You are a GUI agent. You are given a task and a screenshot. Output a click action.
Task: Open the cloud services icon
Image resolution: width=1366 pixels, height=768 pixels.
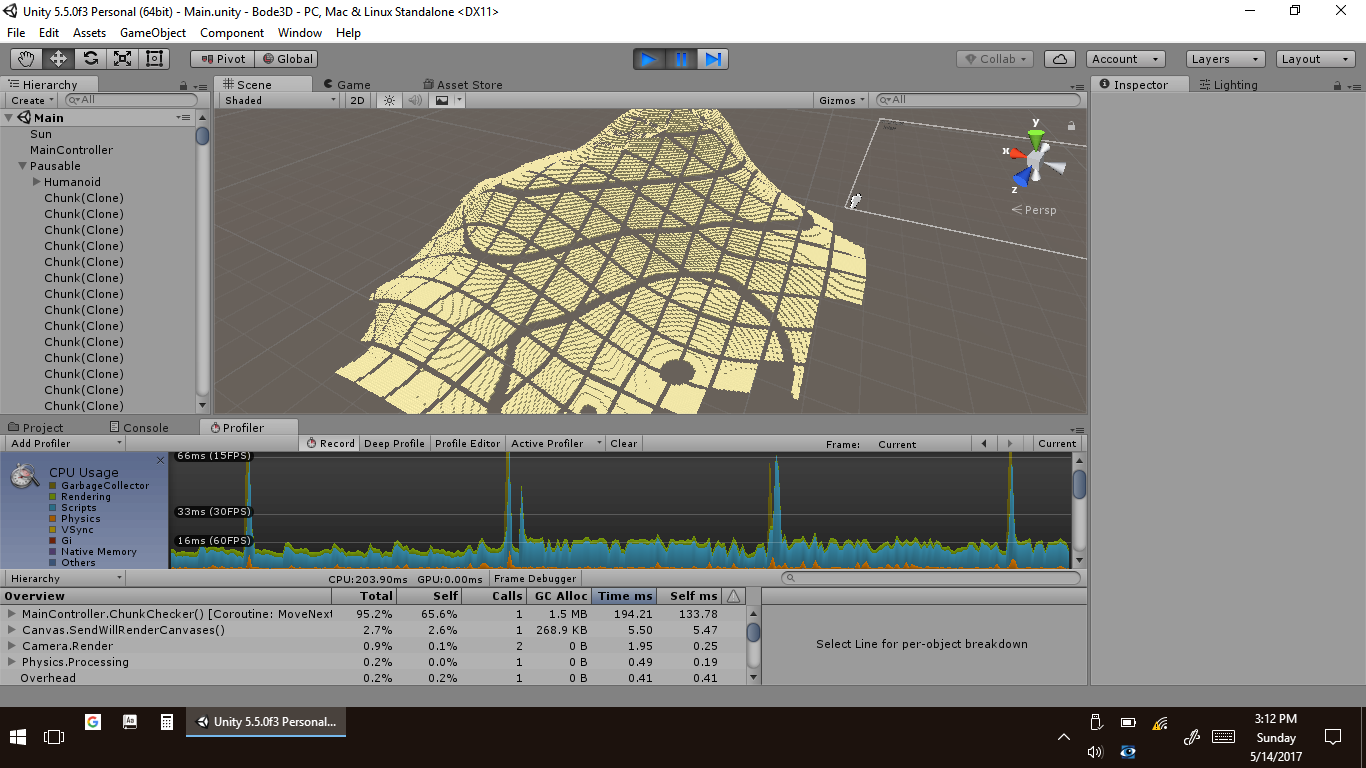click(1059, 59)
